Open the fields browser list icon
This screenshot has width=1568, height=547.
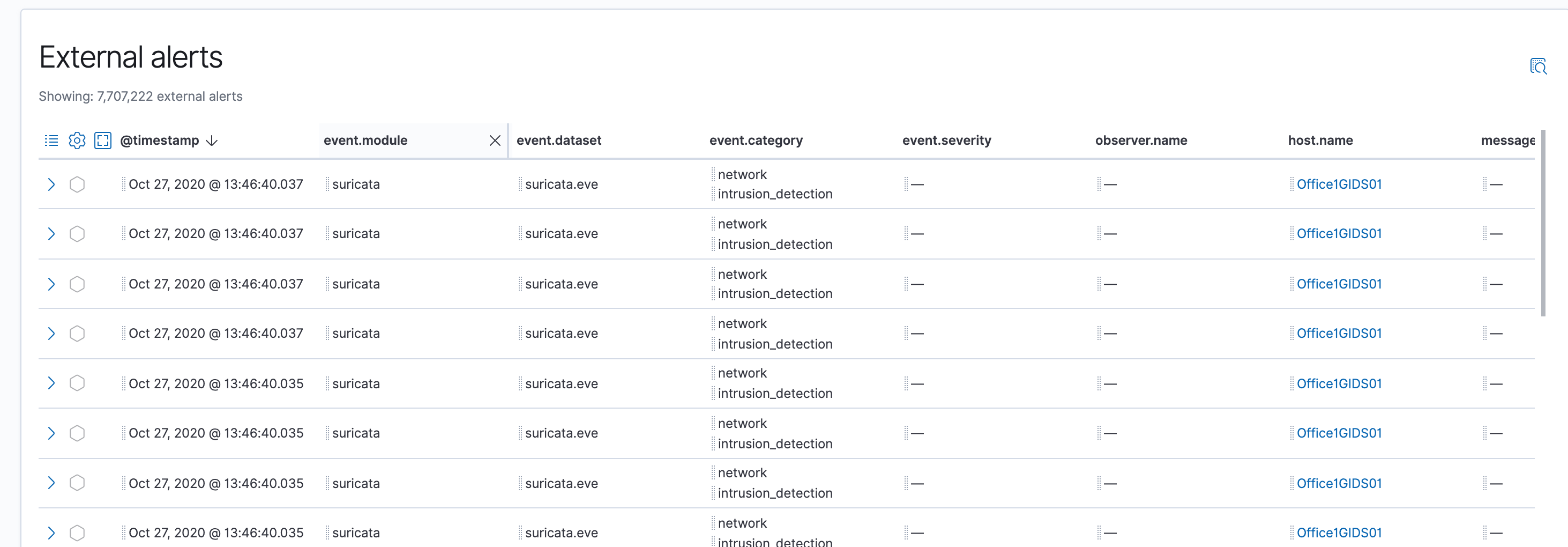[51, 141]
